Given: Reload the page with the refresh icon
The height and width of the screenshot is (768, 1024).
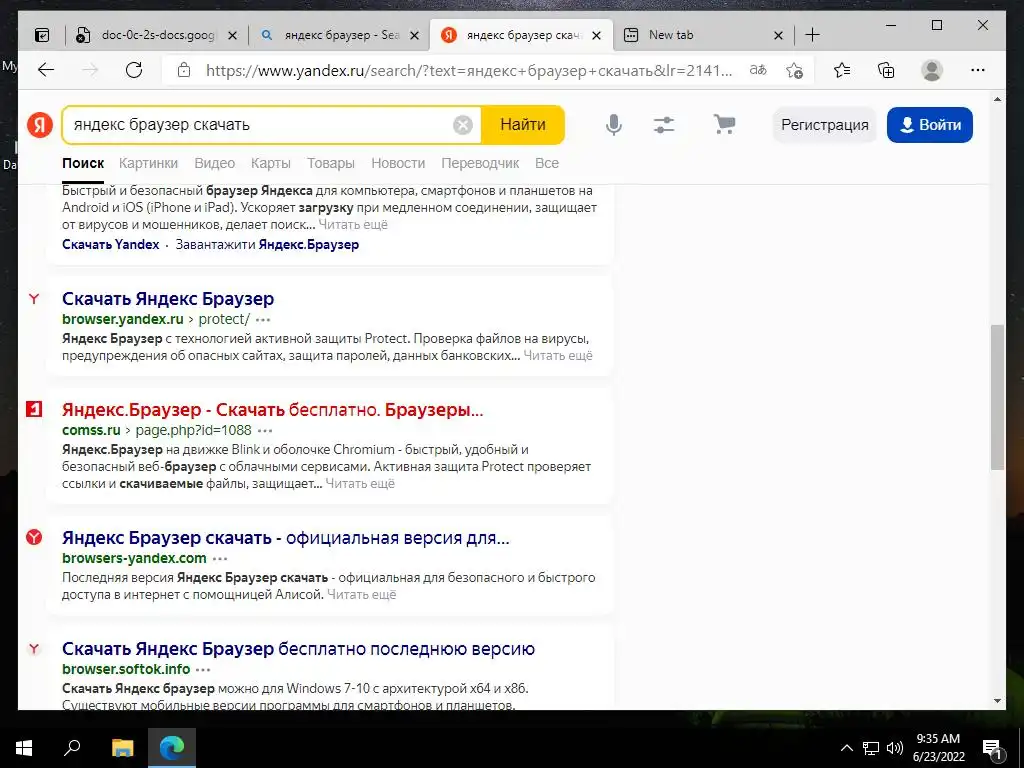Looking at the screenshot, I should pos(134,70).
